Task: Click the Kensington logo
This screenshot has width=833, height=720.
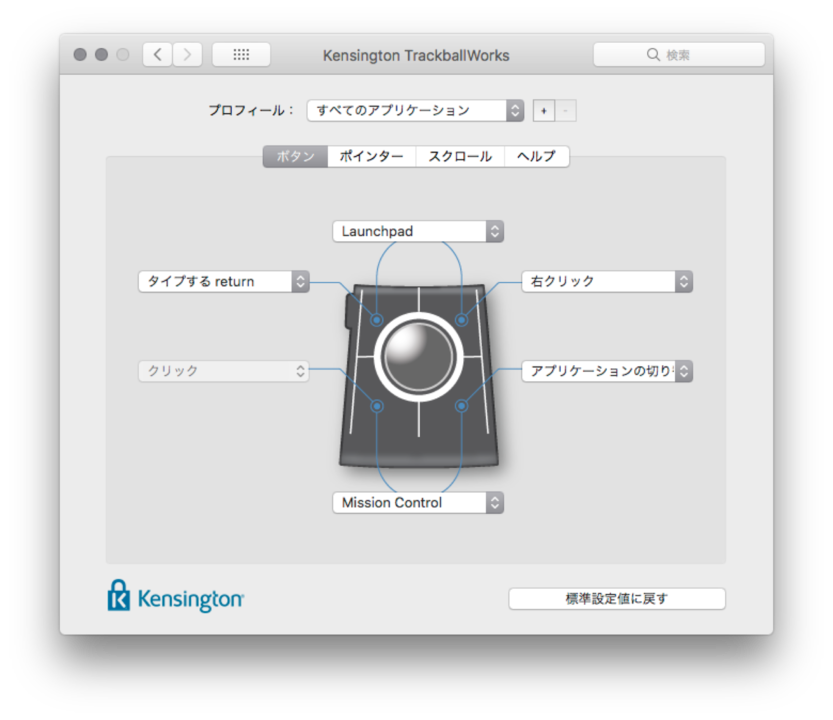Action: 175,597
